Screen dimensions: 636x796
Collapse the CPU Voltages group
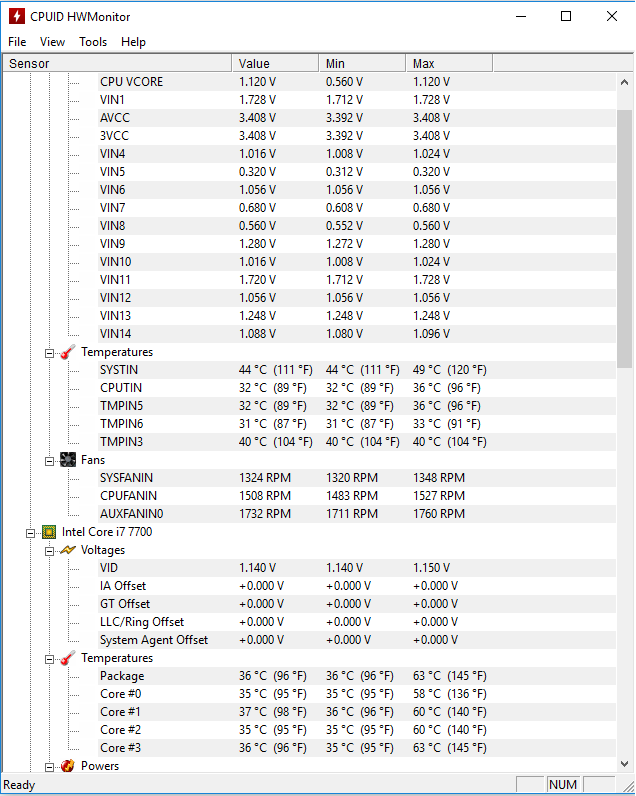tap(49, 551)
